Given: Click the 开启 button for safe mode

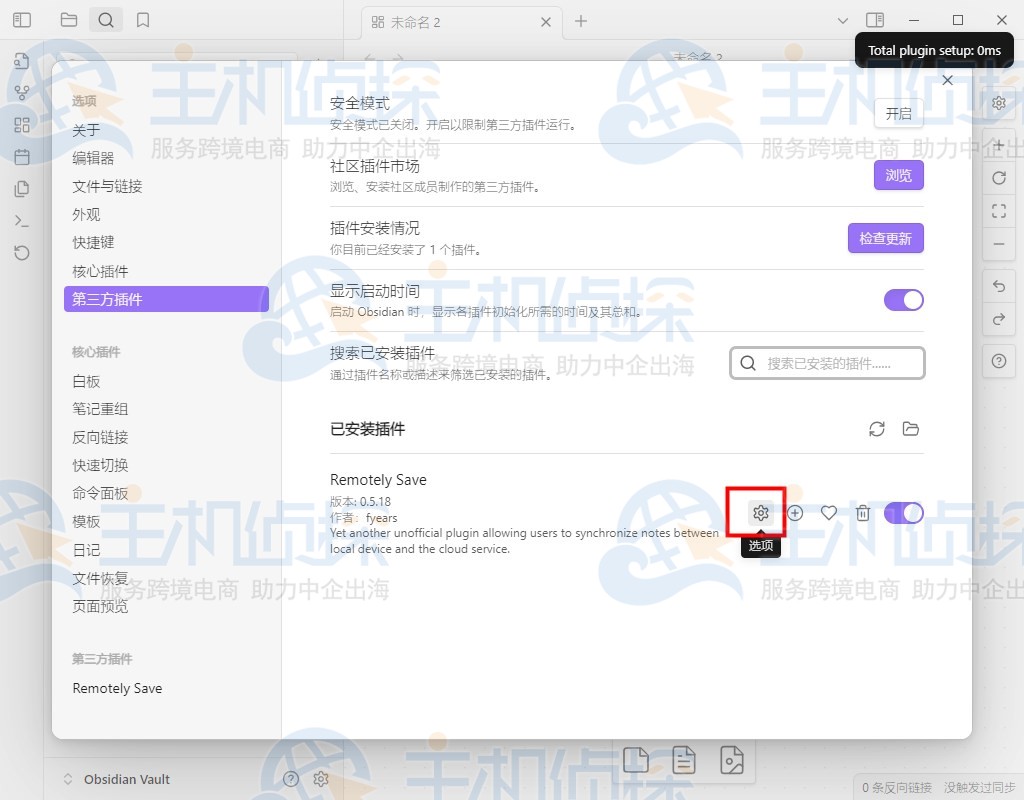Looking at the screenshot, I should 898,113.
